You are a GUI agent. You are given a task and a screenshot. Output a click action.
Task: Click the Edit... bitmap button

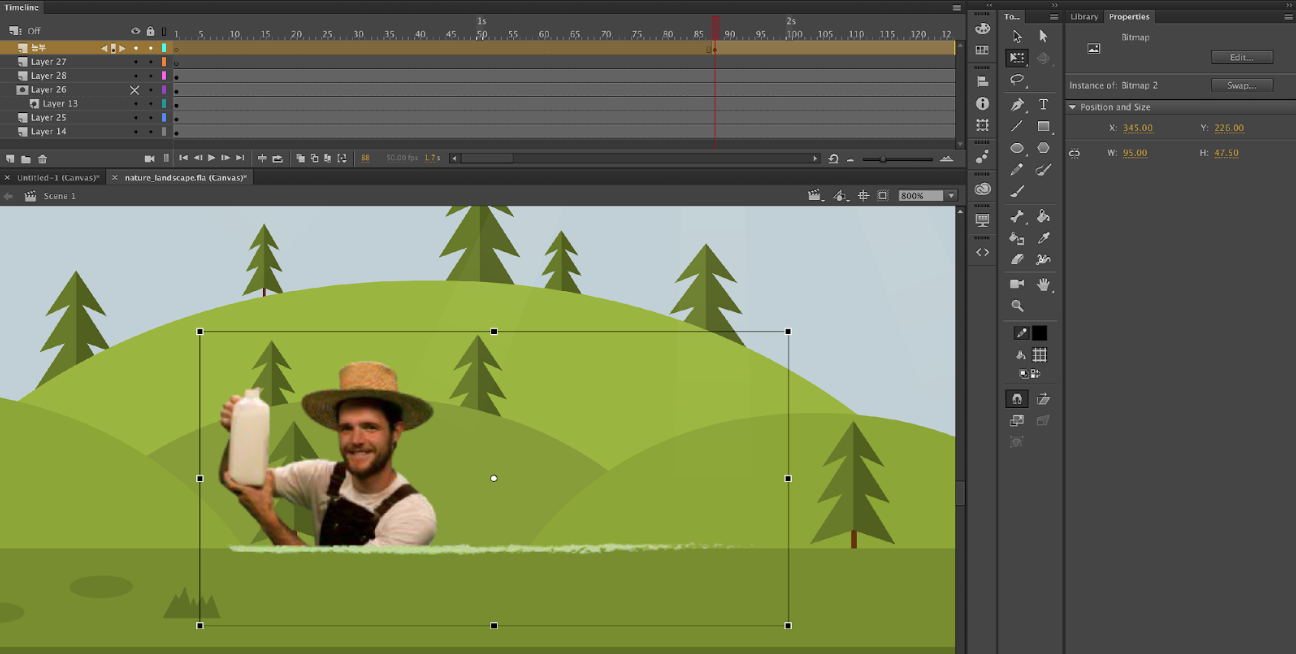click(x=1242, y=57)
